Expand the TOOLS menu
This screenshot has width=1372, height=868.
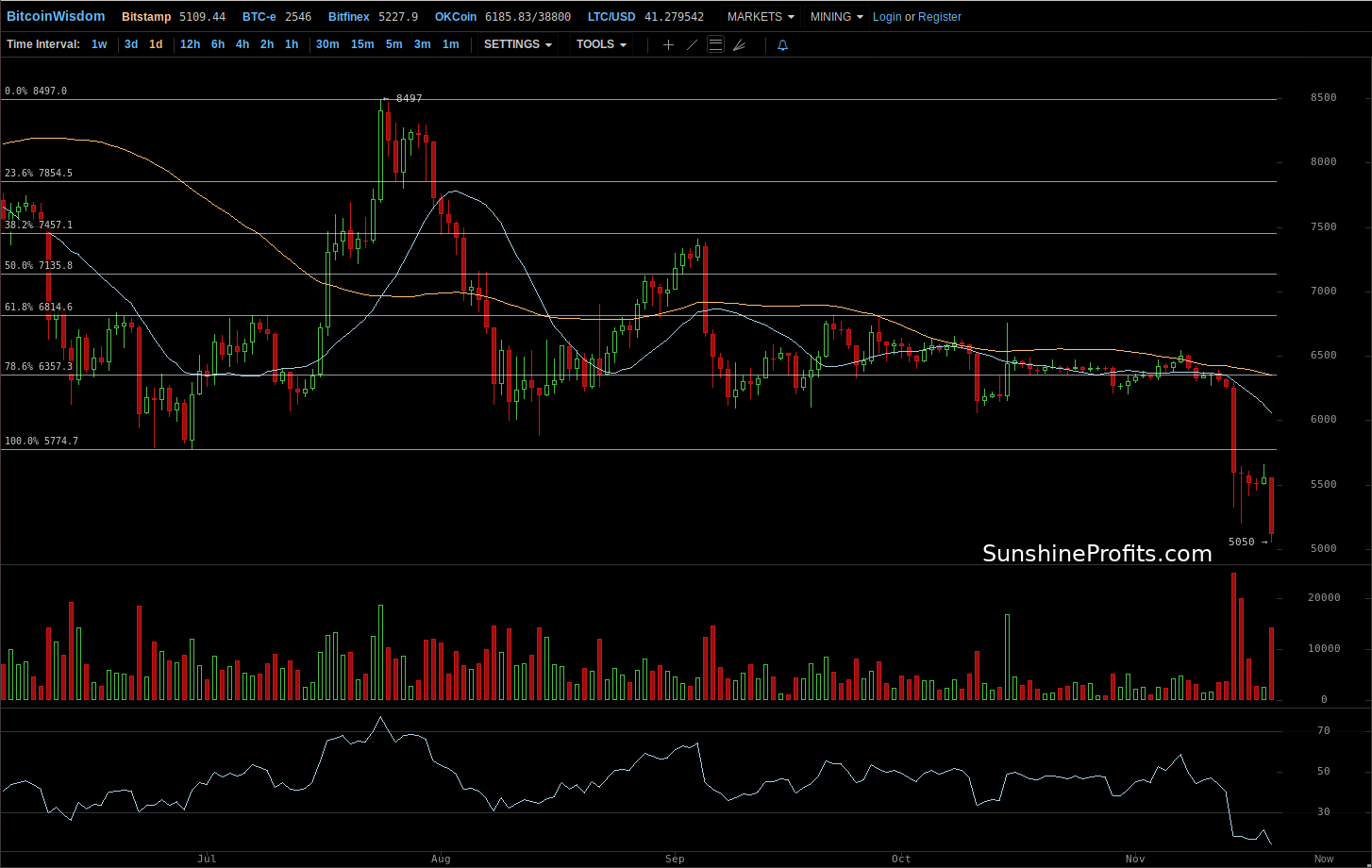click(x=602, y=44)
